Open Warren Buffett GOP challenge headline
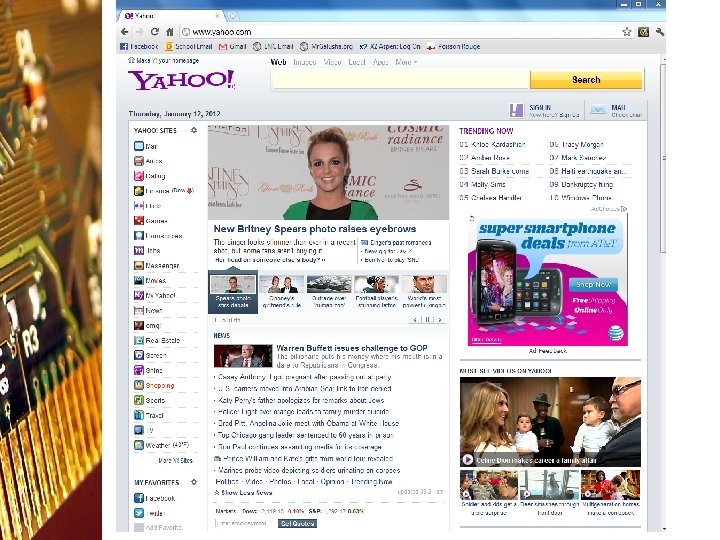Screen dimensions: 720x540 pos(352,348)
